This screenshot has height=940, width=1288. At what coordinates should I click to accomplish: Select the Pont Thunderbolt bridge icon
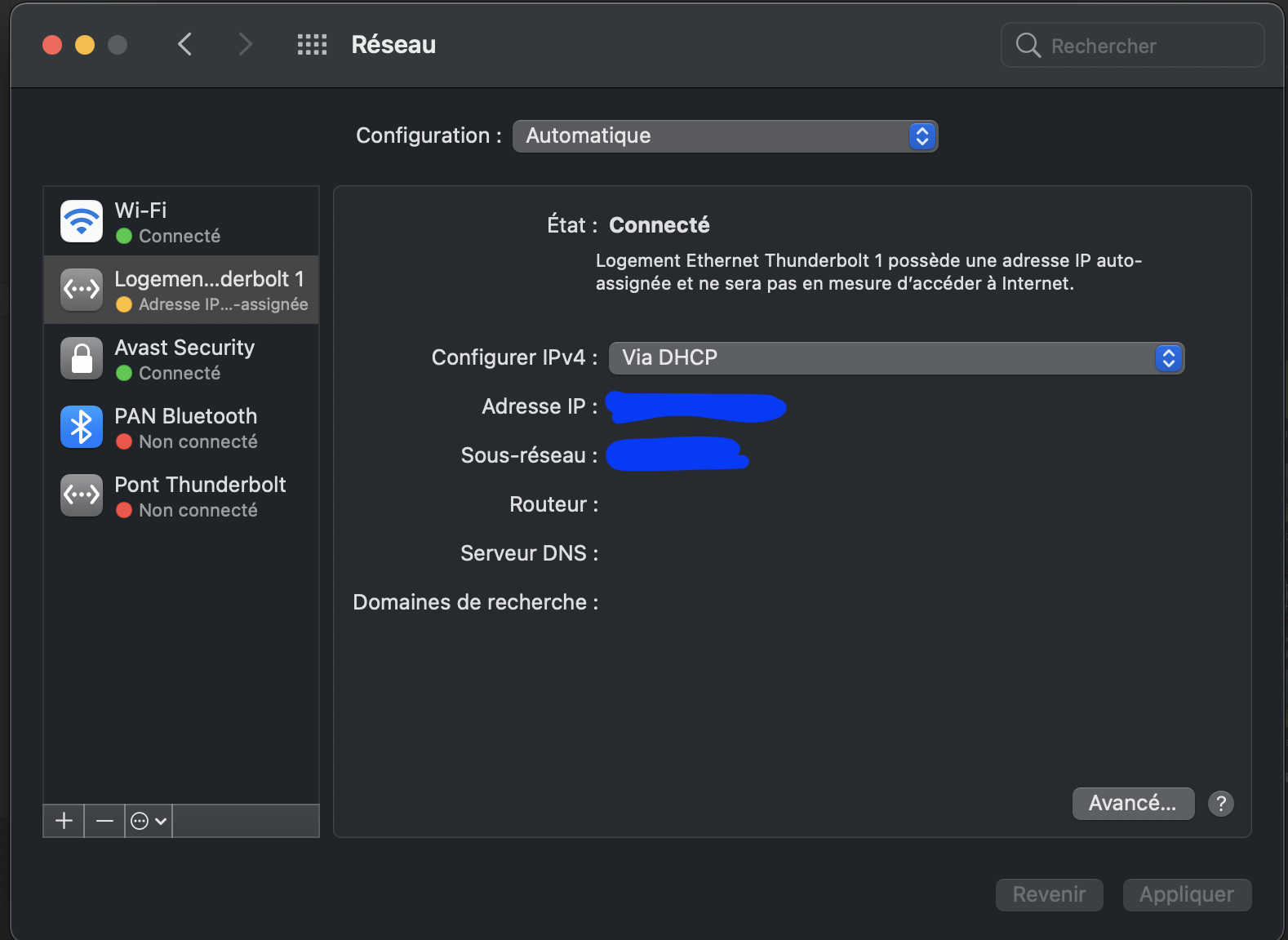(82, 495)
